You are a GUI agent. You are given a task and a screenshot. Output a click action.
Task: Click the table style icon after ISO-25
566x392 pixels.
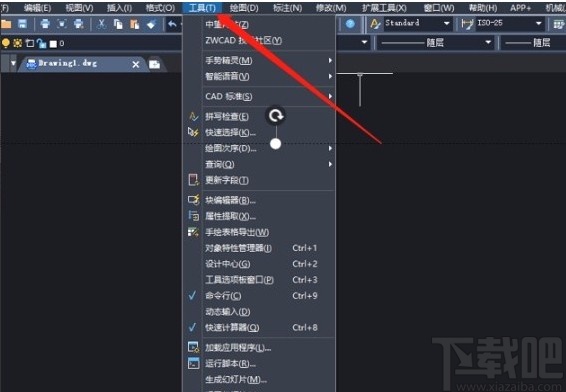point(559,24)
